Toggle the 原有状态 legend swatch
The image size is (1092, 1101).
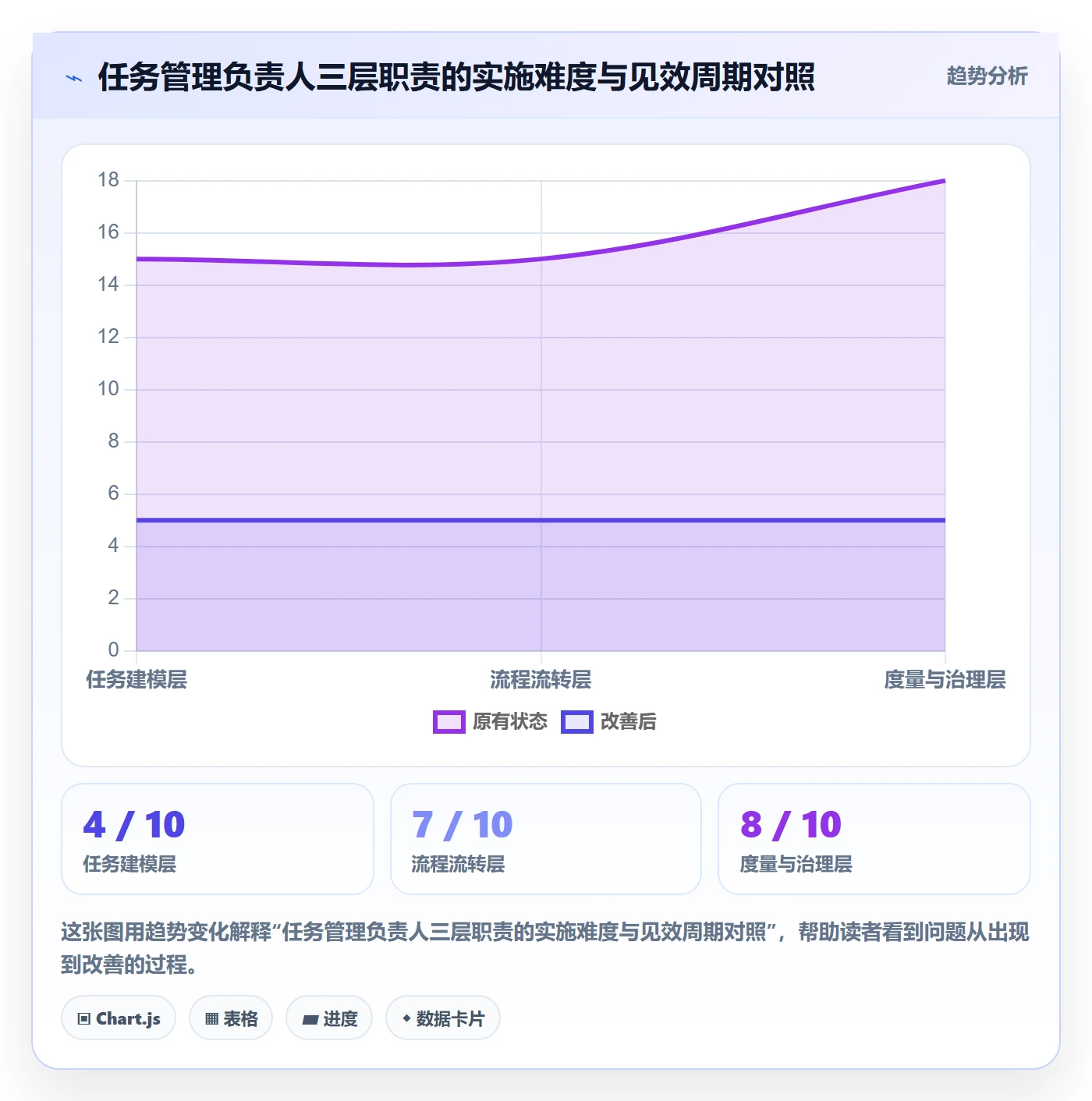(449, 722)
